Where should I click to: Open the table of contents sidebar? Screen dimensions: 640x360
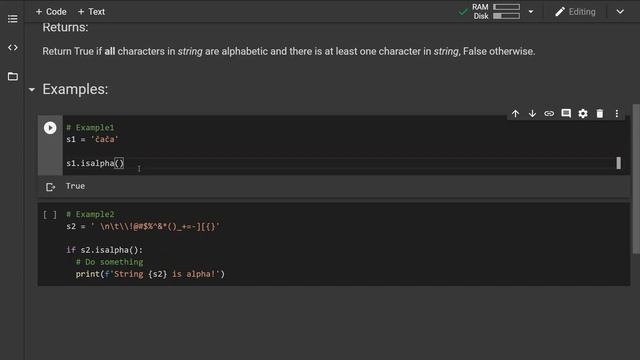(13, 19)
